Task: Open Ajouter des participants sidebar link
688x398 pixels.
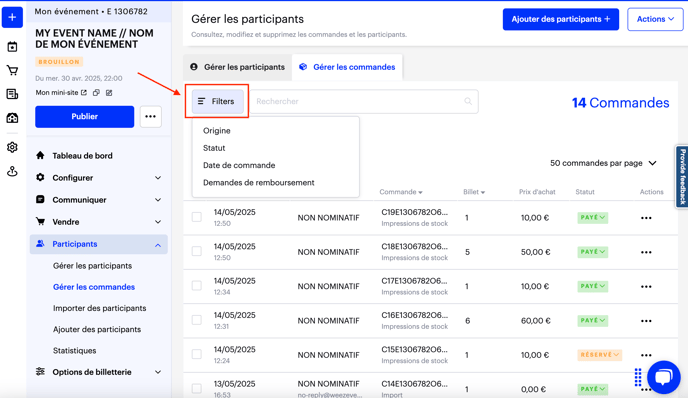Action: click(x=97, y=330)
